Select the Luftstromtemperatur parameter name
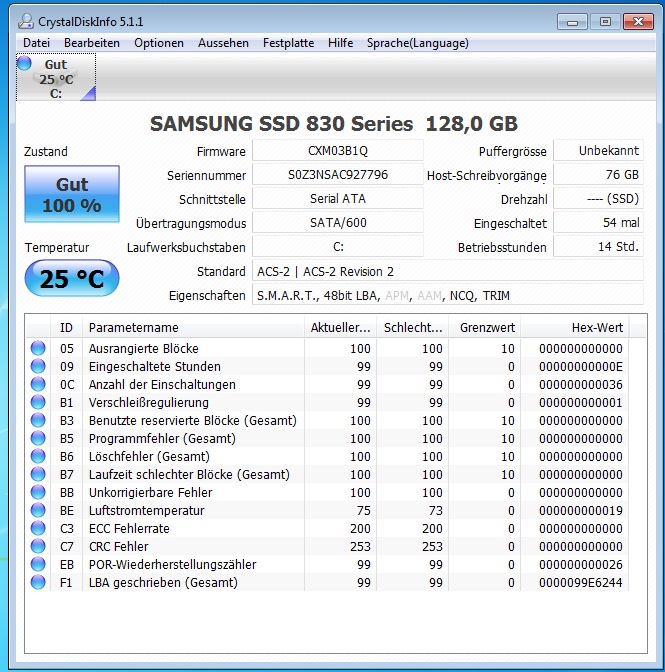This screenshot has height=672, width=665. coord(147,510)
